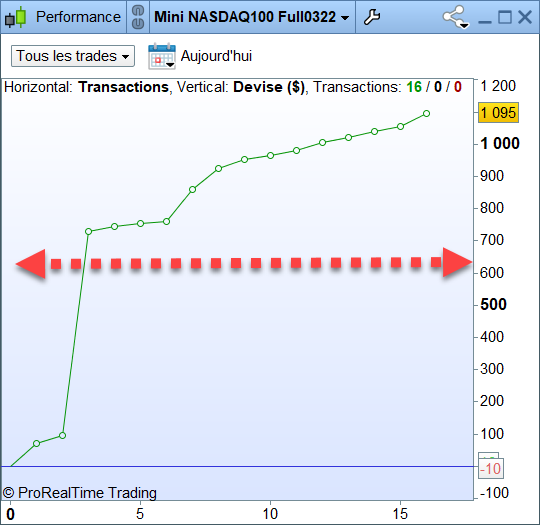Click the Performance window title
Viewport: 540px width, 525px height.
point(78,17)
